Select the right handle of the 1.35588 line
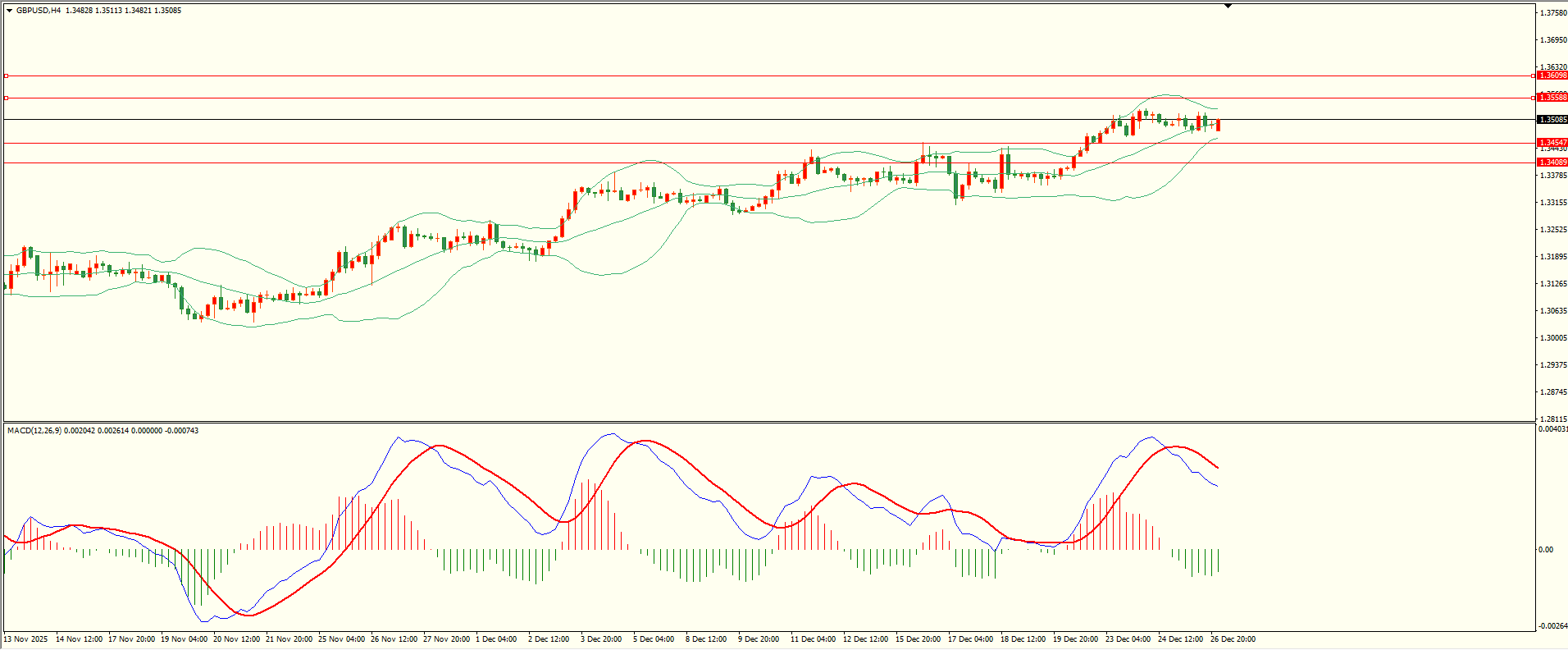Screen dimensions: 1568x650 [1534, 98]
